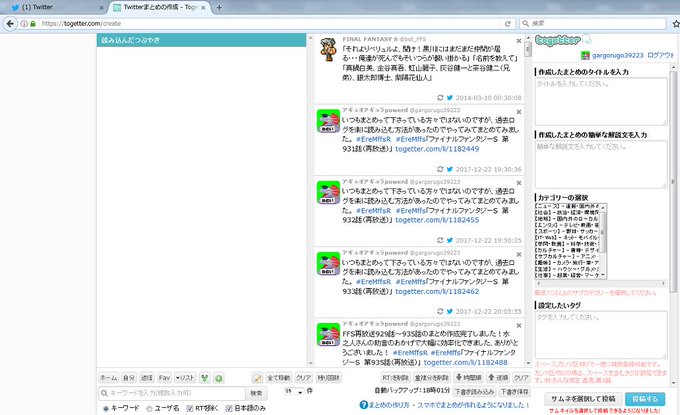
Task: Click the 重複分を削除 button
Action: [432, 378]
